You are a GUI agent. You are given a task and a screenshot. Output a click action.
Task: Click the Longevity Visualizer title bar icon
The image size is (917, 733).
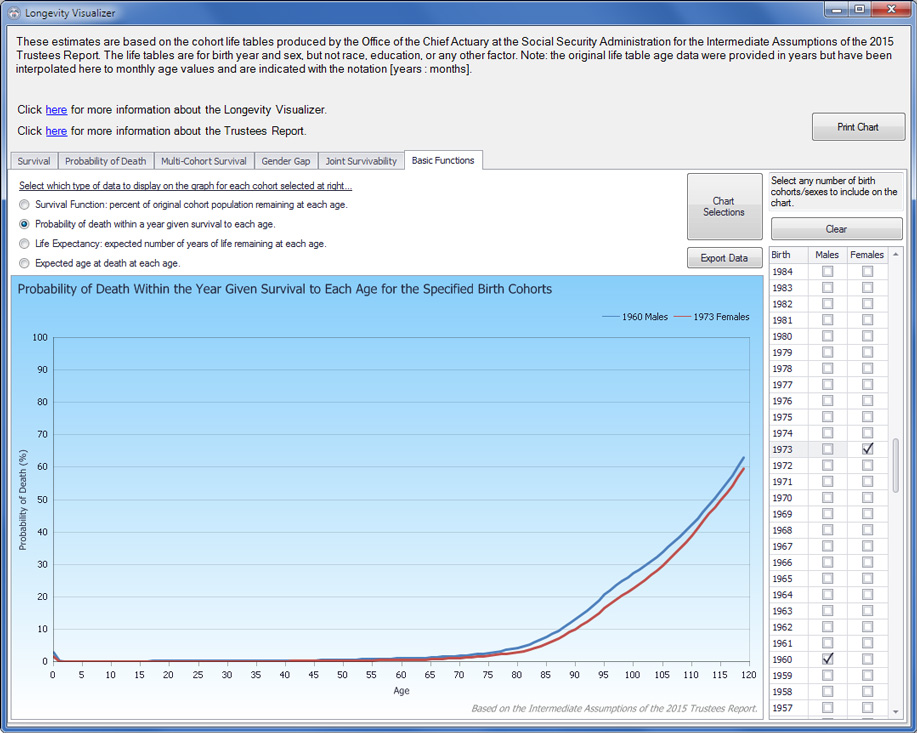[13, 13]
